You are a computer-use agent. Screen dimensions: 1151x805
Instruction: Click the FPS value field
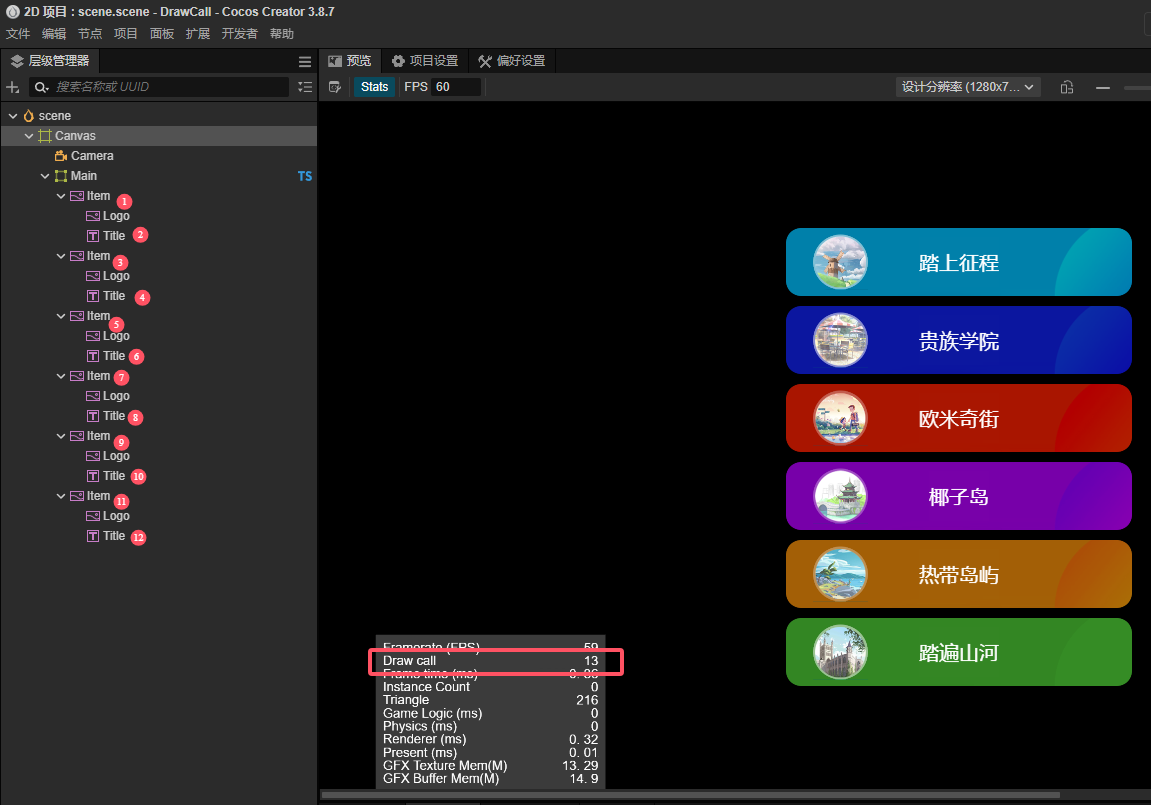click(x=457, y=87)
